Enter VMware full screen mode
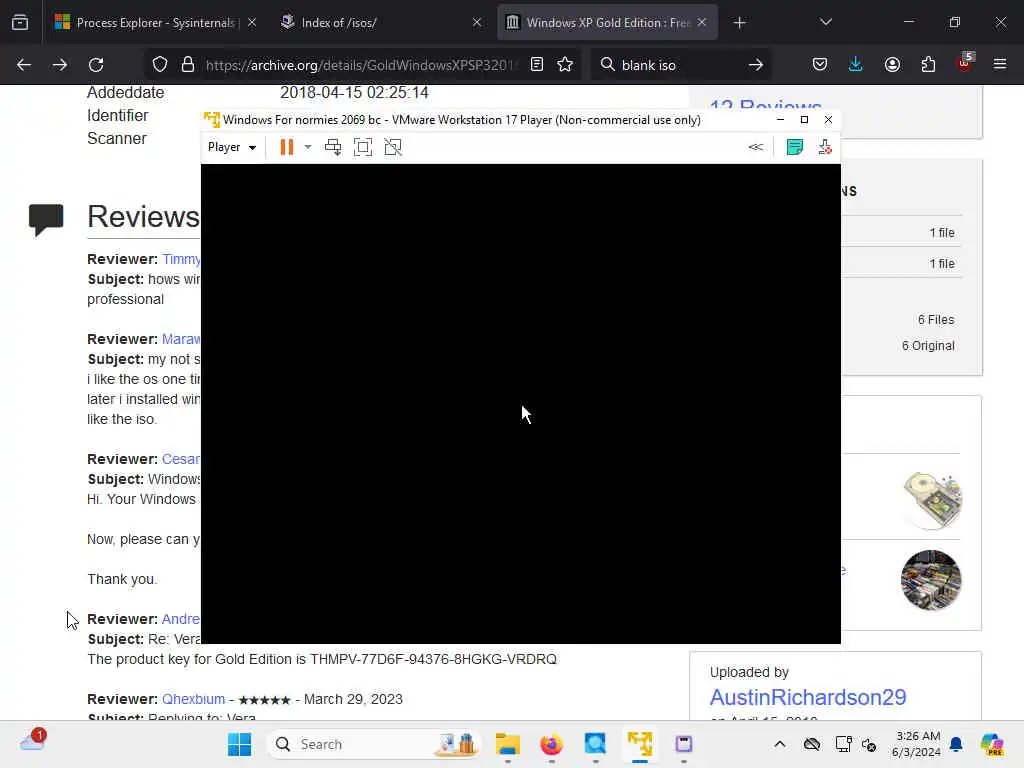Viewport: 1024px width, 768px height. (363, 147)
